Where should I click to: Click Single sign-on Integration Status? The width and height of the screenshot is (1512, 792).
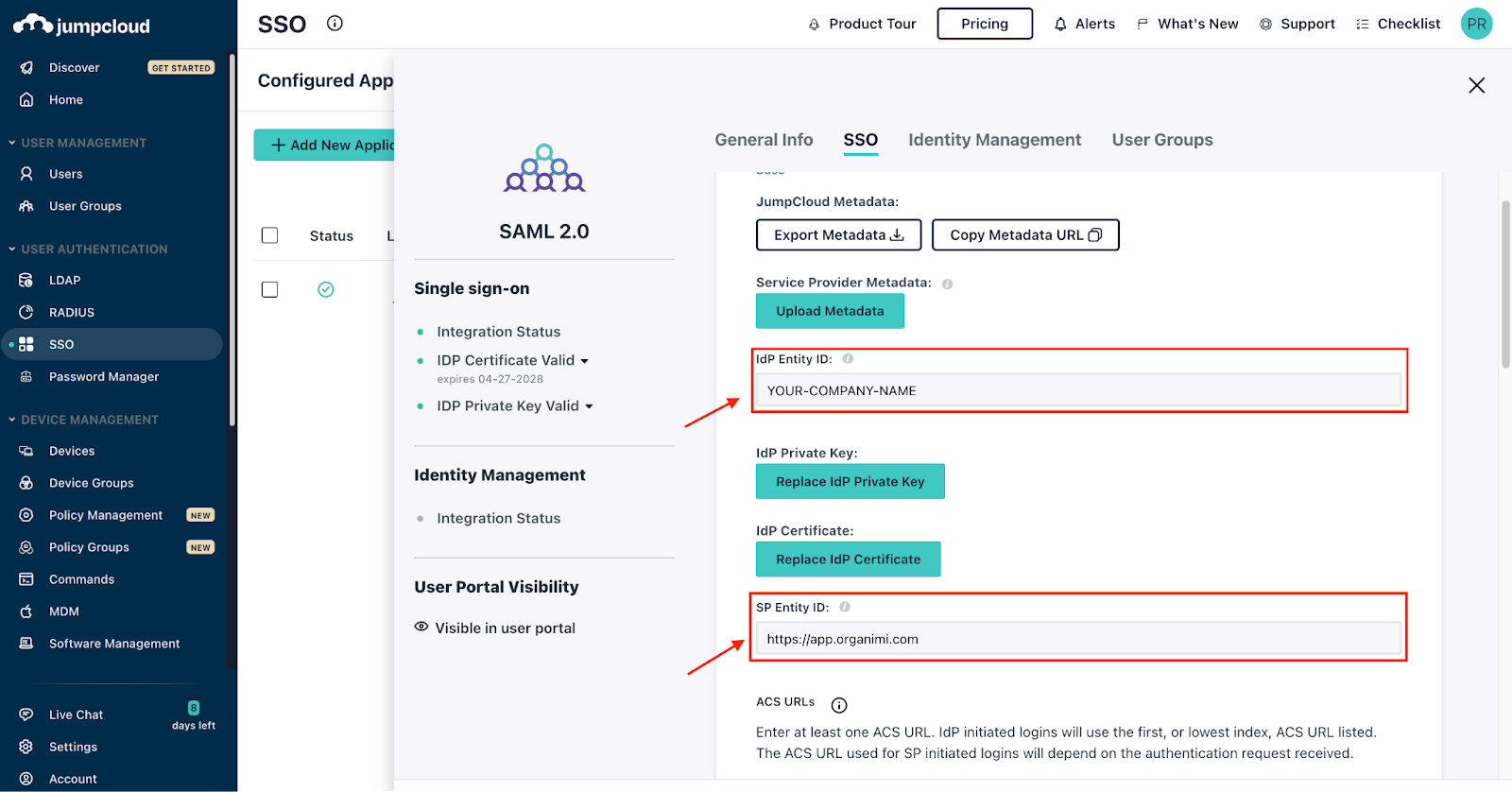498,332
